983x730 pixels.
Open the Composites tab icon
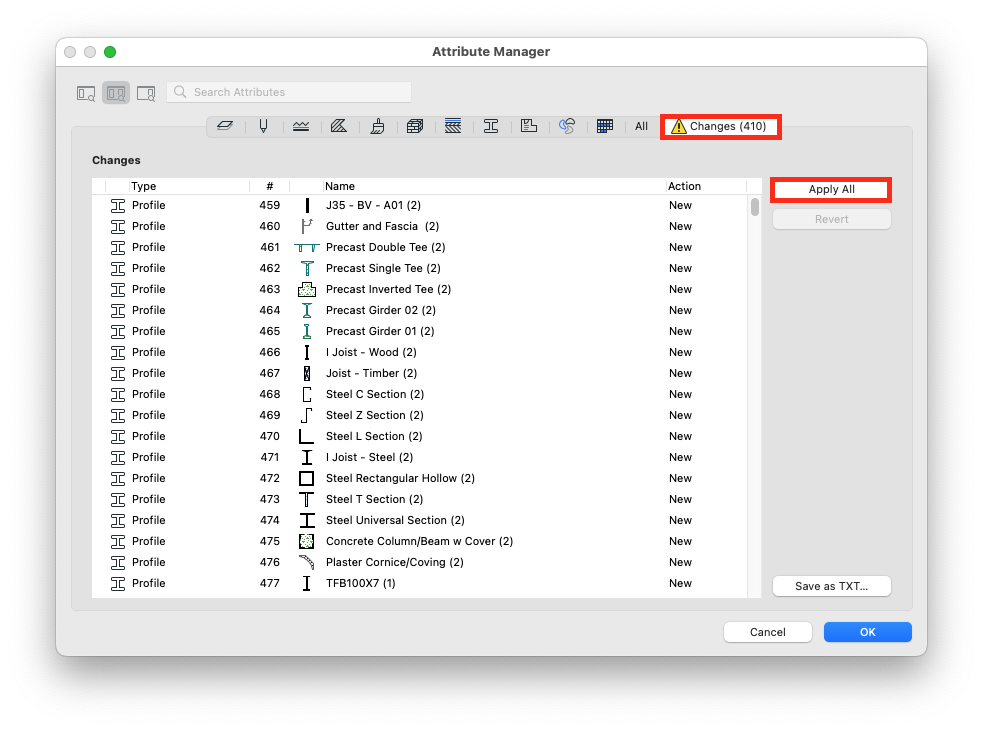(453, 126)
